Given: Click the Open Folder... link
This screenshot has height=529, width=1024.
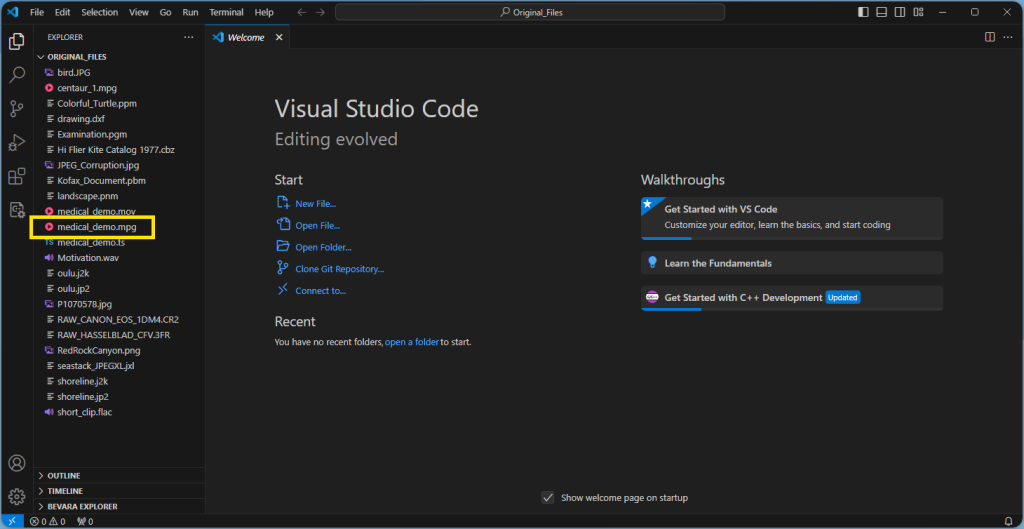Looking at the screenshot, I should tap(323, 248).
